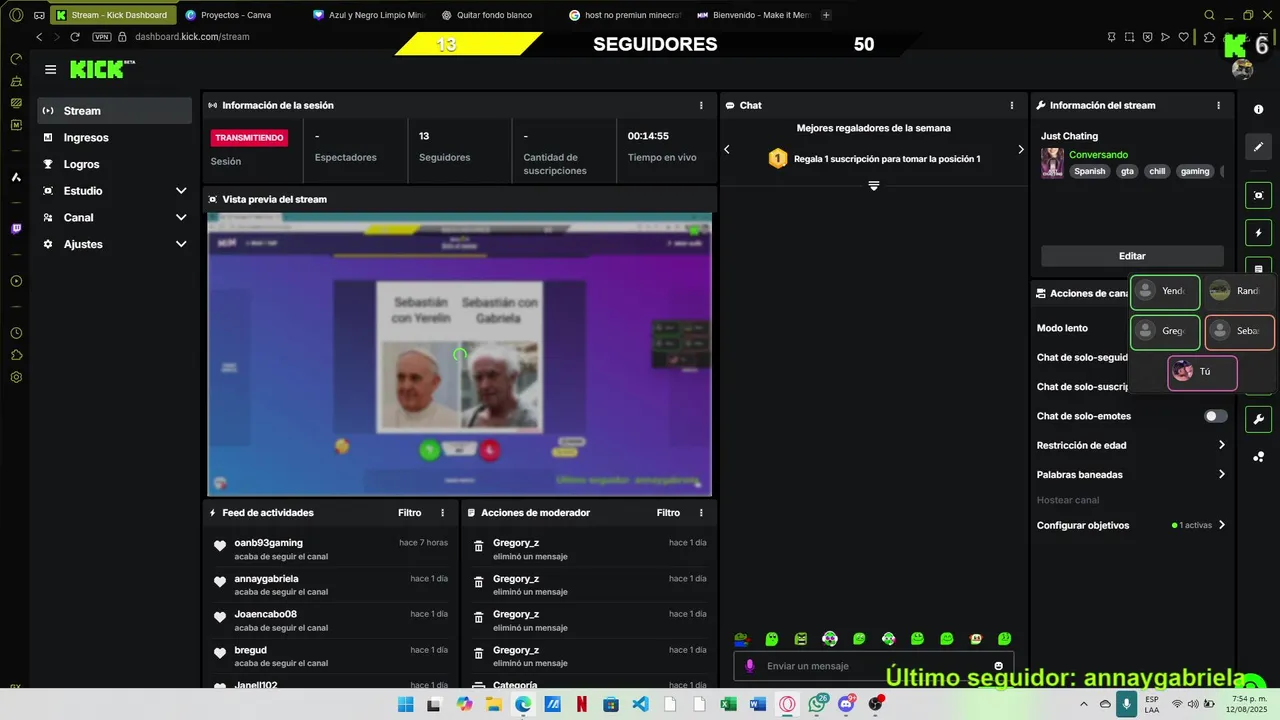1280x720 pixels.
Task: Select Logros in the sidebar
Action: coord(115,164)
